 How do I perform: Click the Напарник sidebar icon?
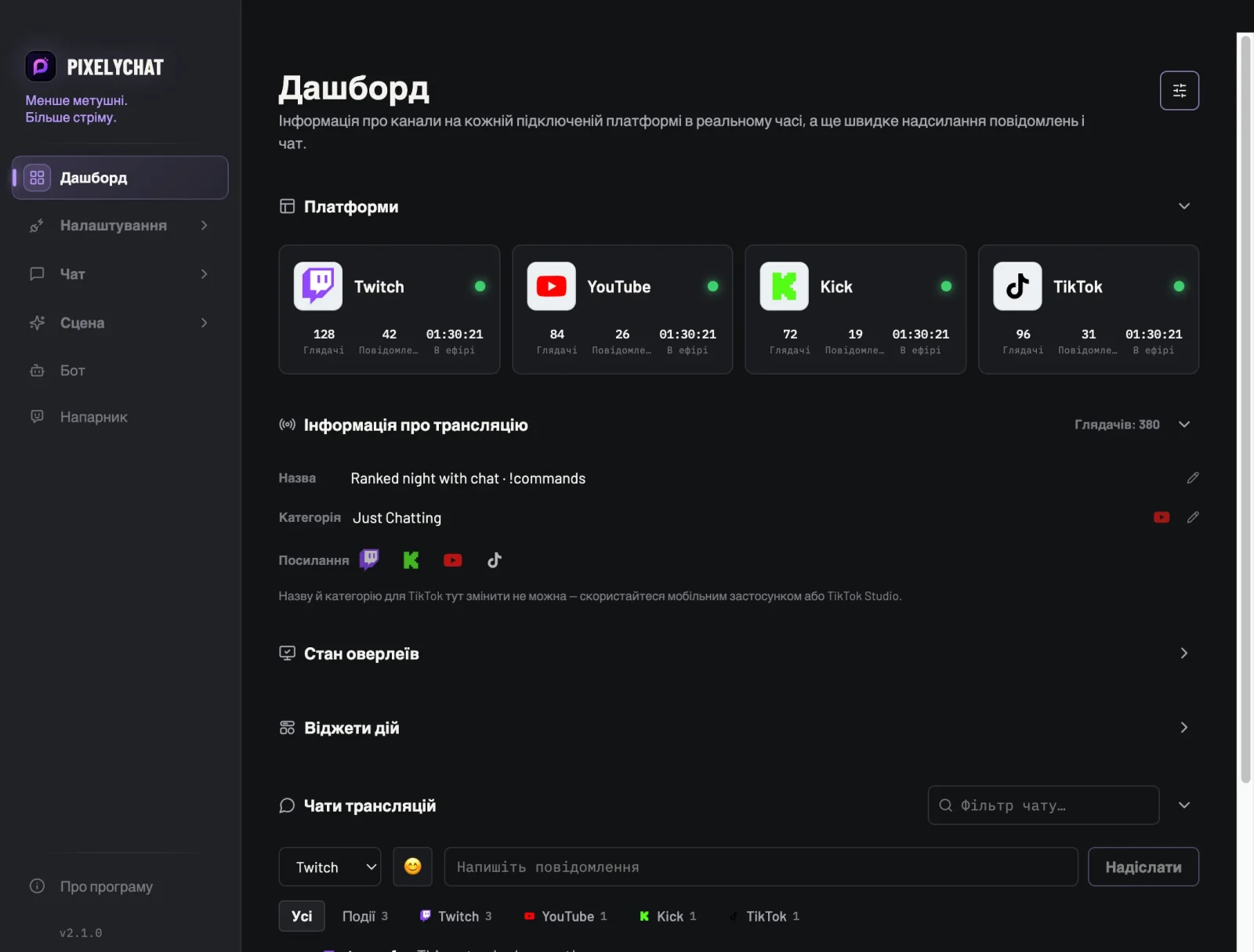pyautogui.click(x=37, y=417)
